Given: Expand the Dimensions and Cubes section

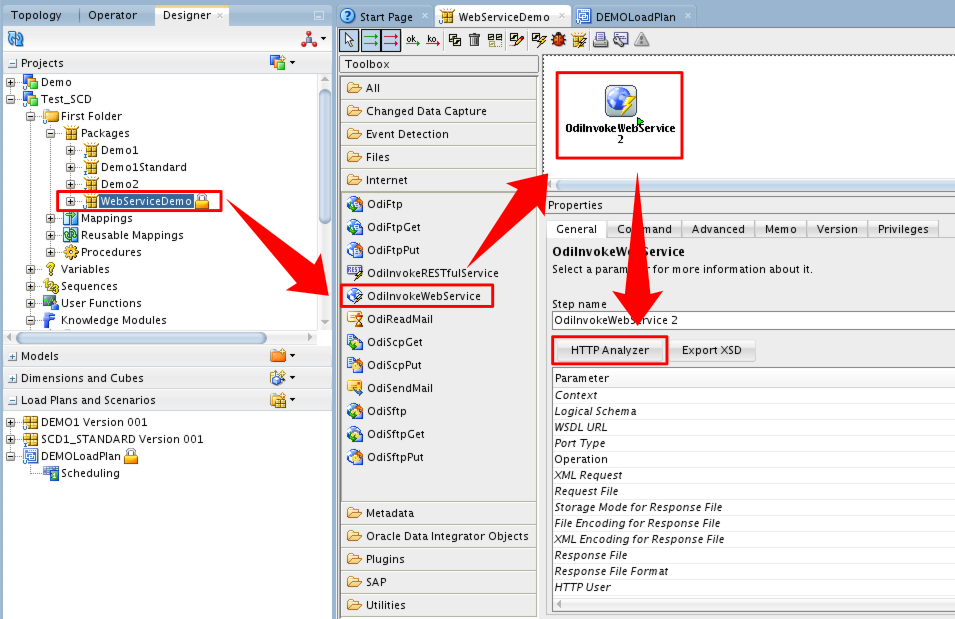Looking at the screenshot, I should [x=13, y=378].
